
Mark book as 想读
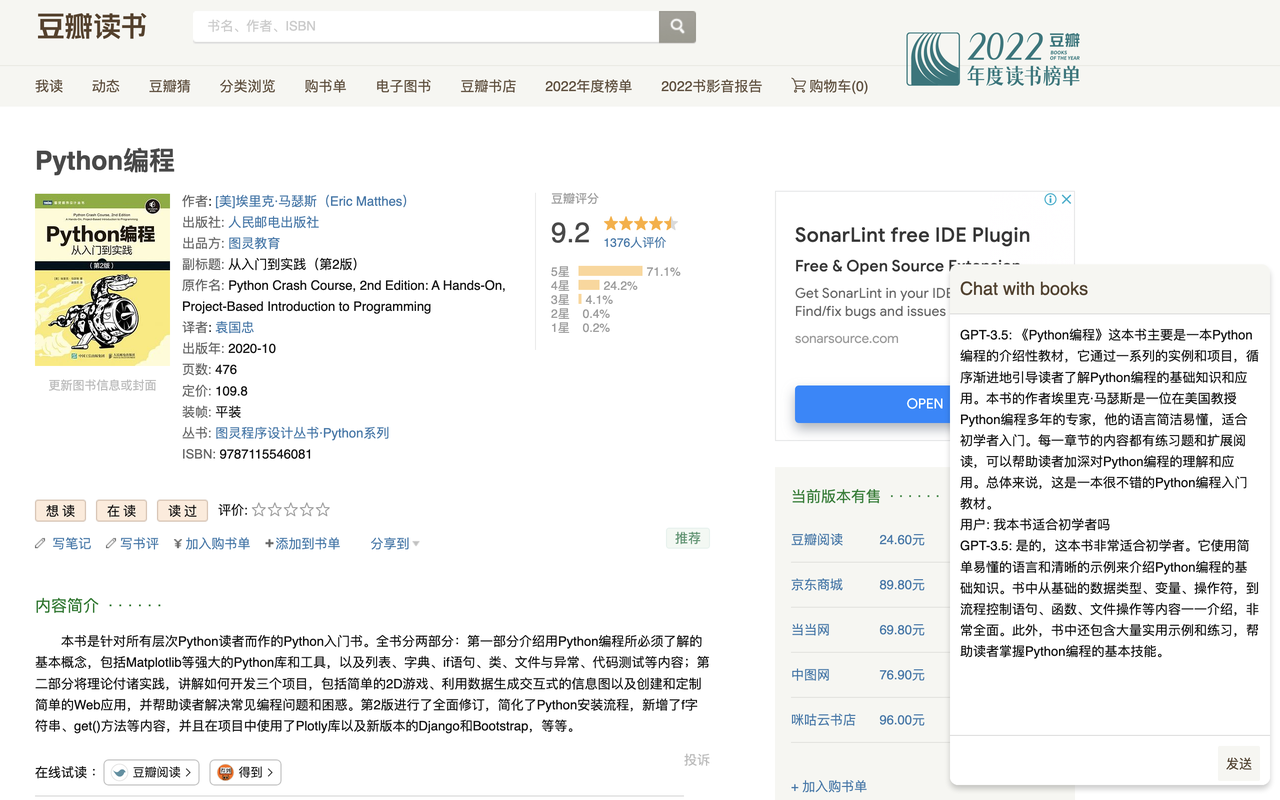click(x=61, y=511)
